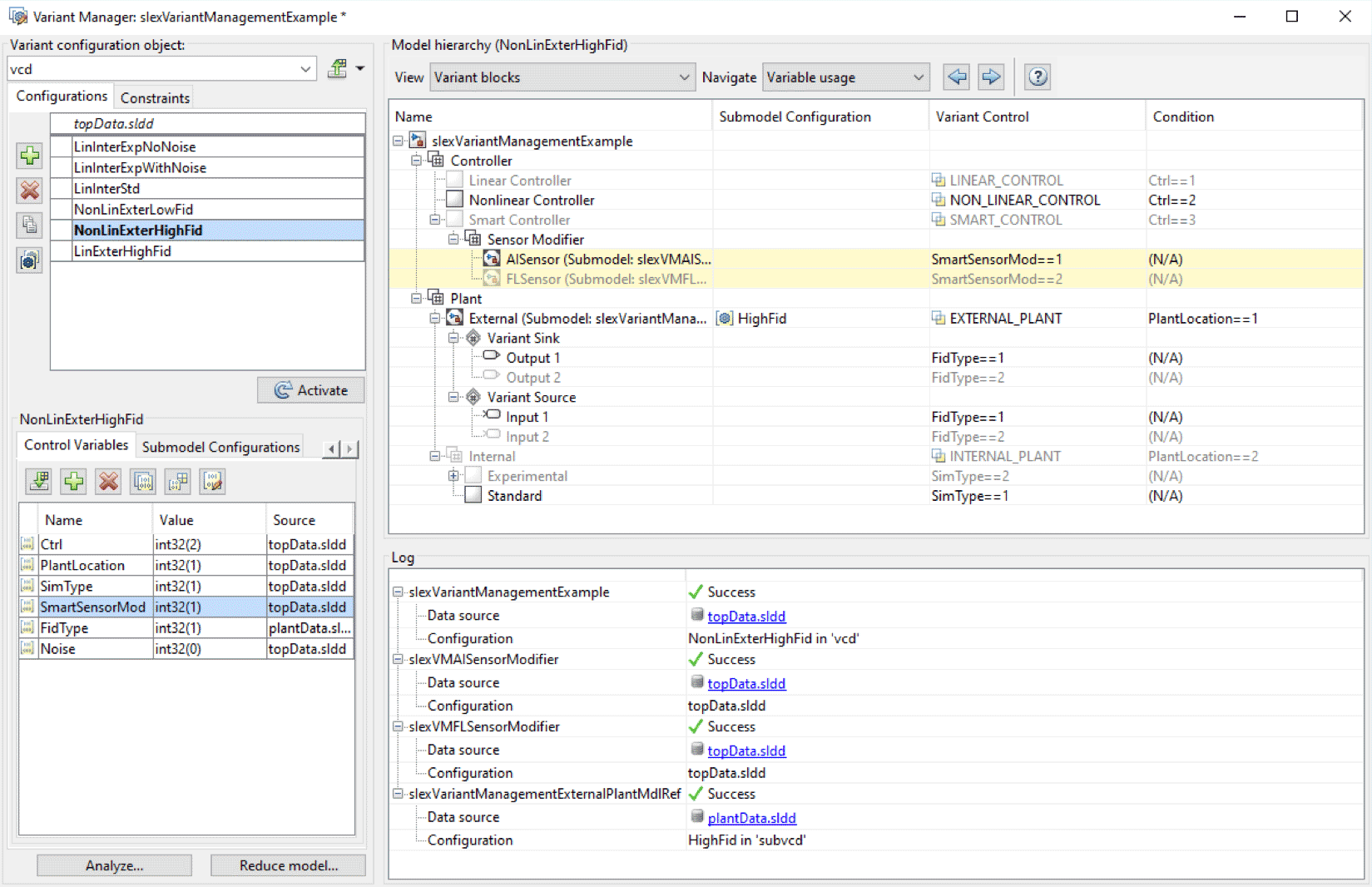Open the plantData.sldd link in the Log panel
1372x887 pixels.
pos(751,818)
